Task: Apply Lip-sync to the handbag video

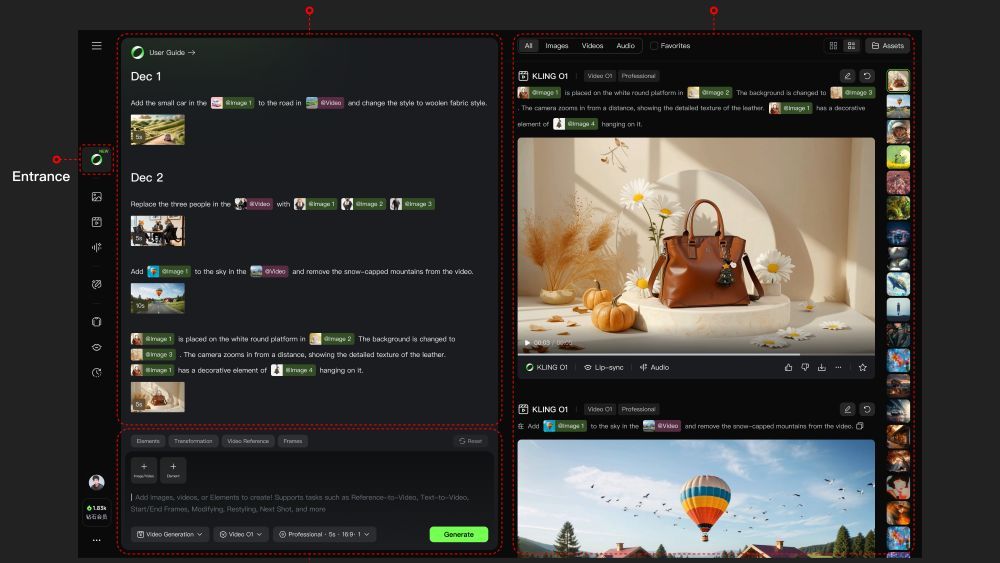Action: click(603, 367)
